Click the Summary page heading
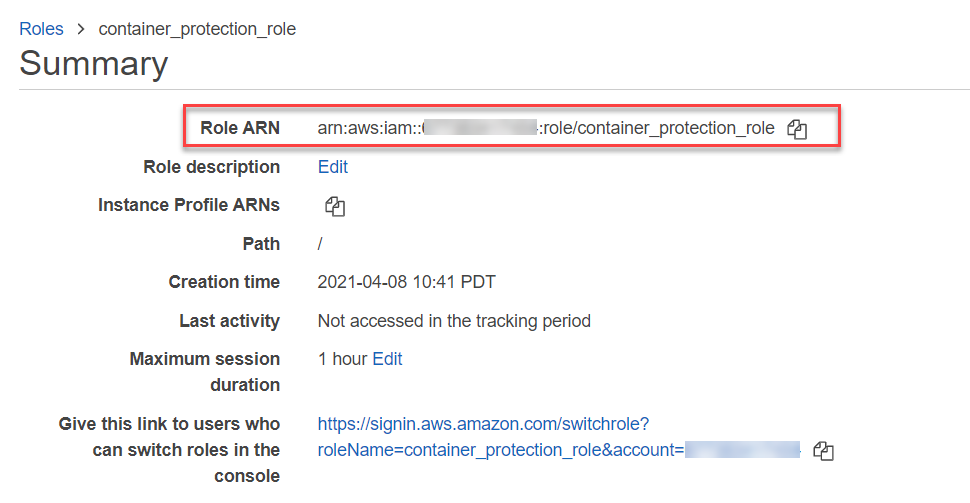Screen dimensions: 970x503 tap(93, 64)
